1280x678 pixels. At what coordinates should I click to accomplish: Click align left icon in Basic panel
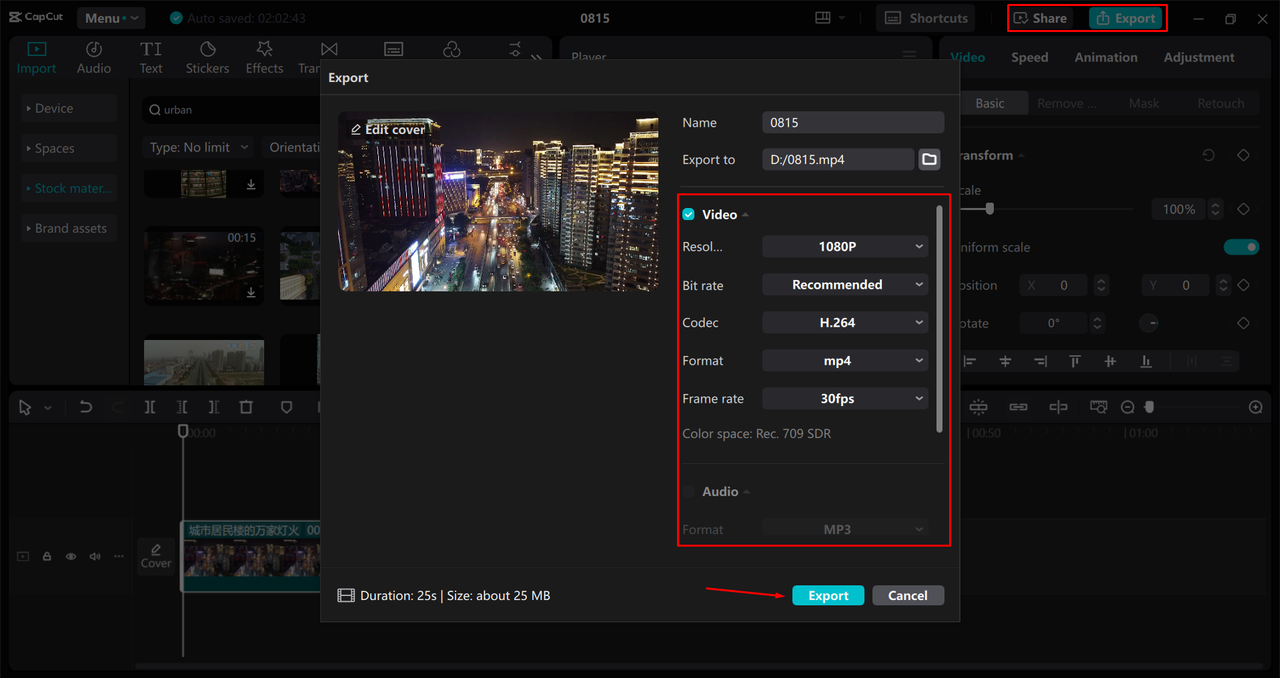pyautogui.click(x=970, y=361)
